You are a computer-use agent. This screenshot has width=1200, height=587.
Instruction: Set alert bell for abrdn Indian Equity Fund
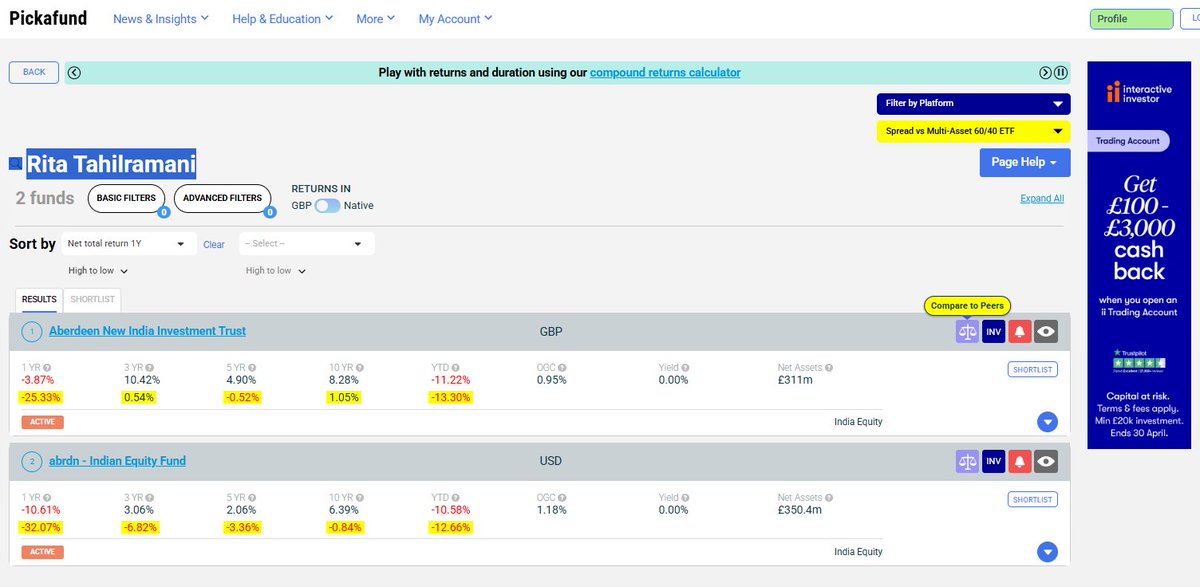point(1020,461)
